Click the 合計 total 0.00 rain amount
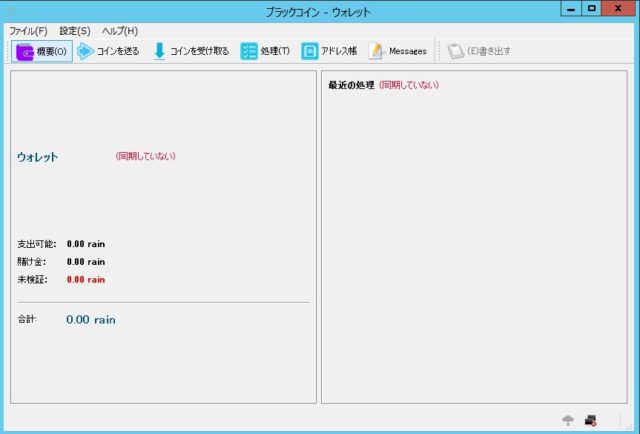 click(91, 320)
